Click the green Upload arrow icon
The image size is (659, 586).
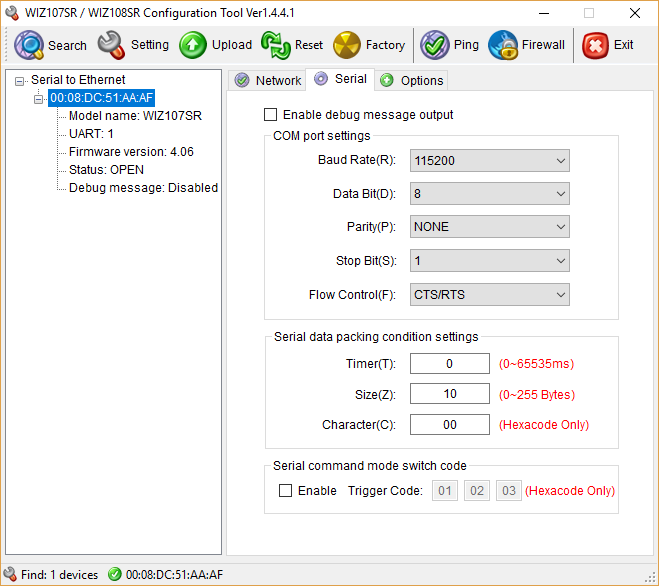click(x=193, y=45)
